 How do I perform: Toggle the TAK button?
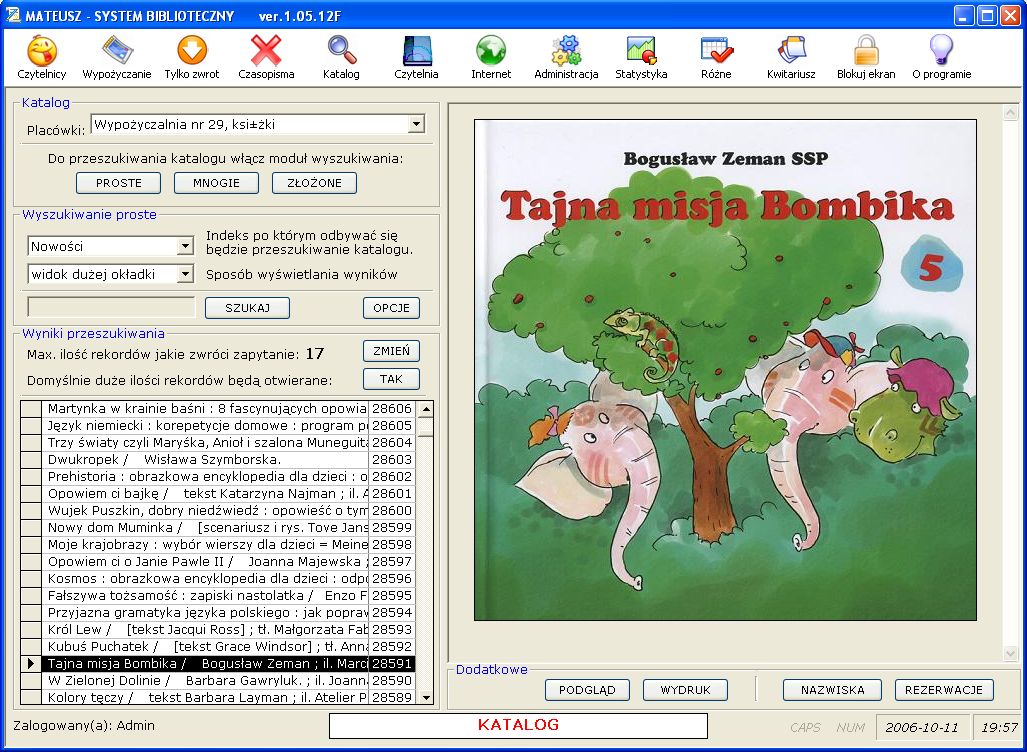[392, 379]
